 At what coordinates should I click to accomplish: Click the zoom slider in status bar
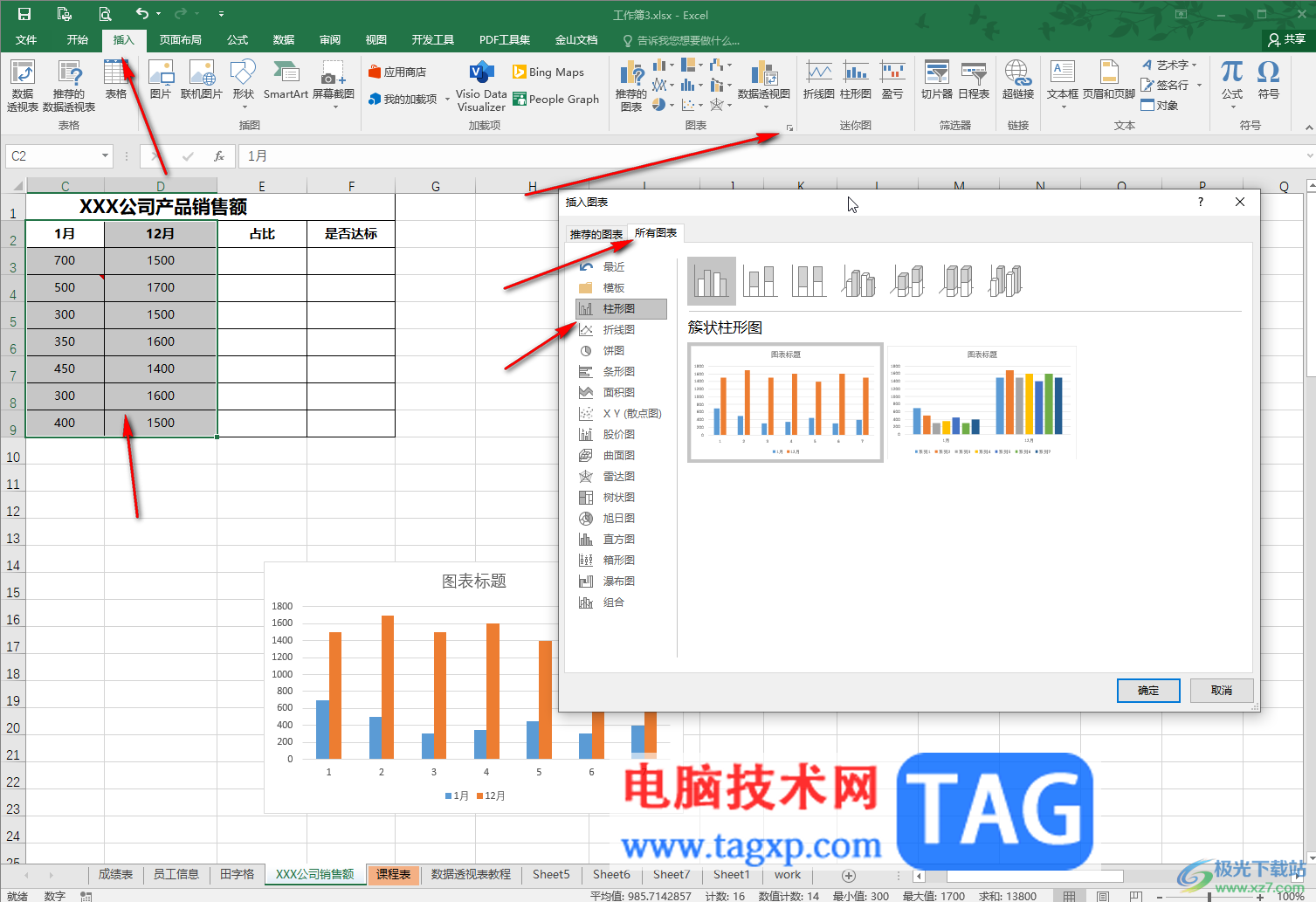(x=1209, y=896)
